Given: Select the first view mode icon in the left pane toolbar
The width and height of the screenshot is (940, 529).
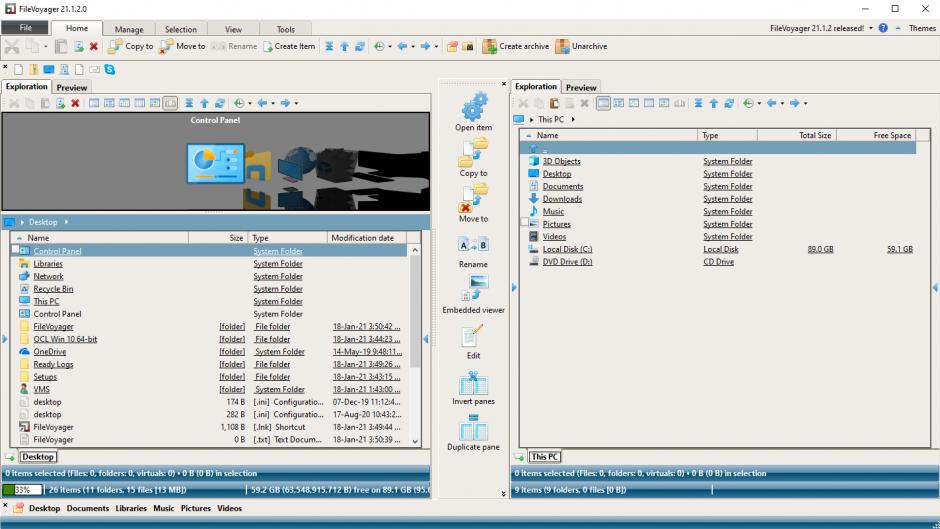Looking at the screenshot, I should tap(94, 103).
